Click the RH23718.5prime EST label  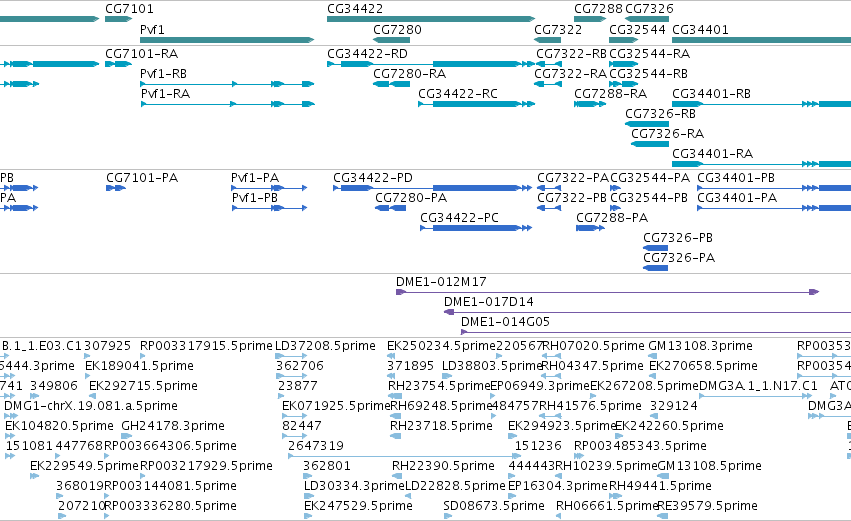click(x=441, y=427)
